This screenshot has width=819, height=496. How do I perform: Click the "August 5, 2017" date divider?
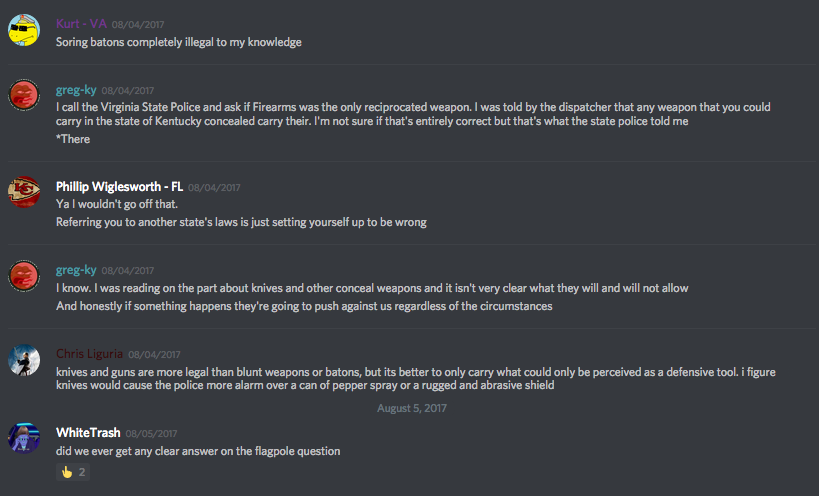[x=411, y=408]
